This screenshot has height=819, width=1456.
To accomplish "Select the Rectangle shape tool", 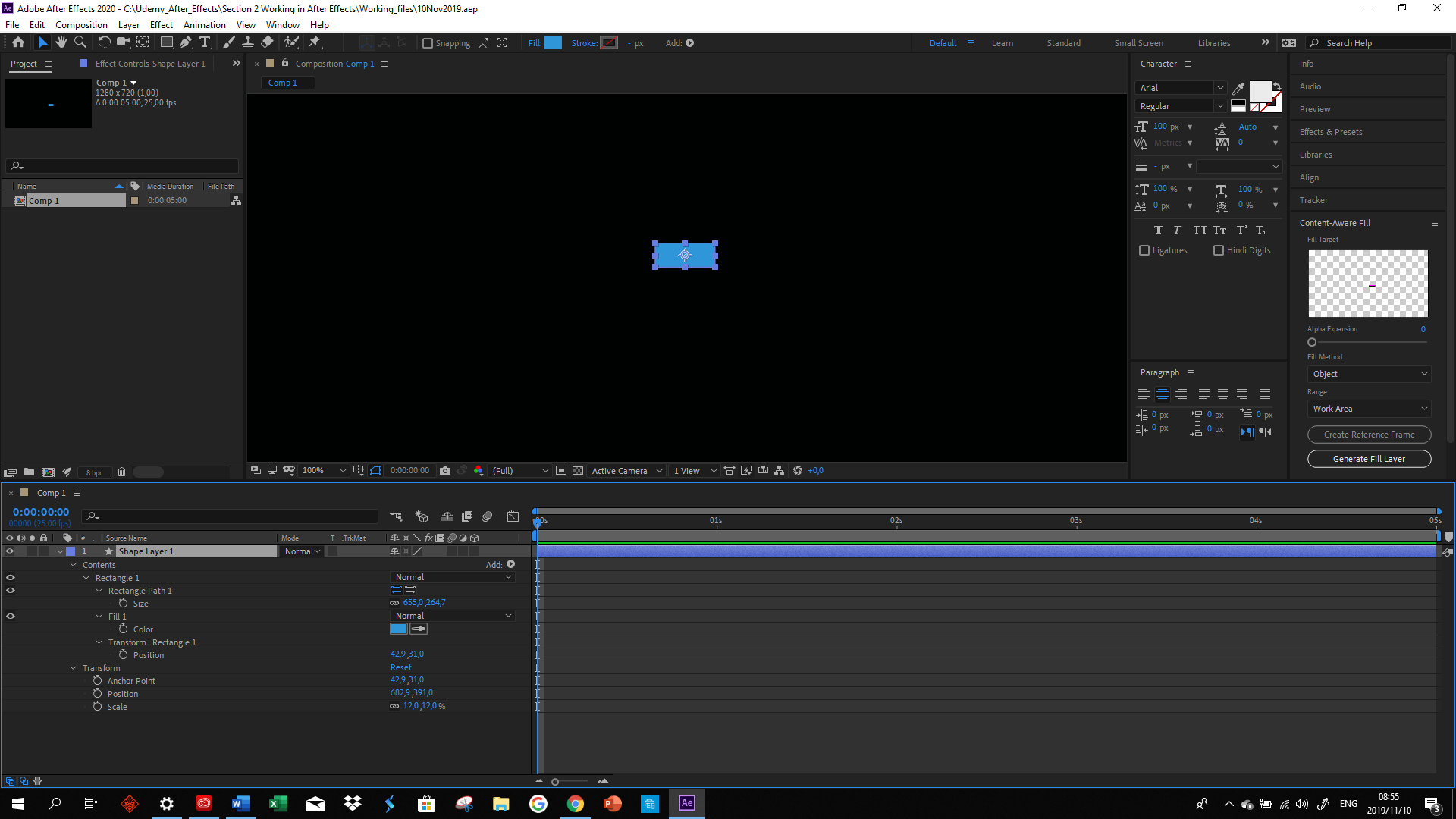I will pyautogui.click(x=166, y=42).
